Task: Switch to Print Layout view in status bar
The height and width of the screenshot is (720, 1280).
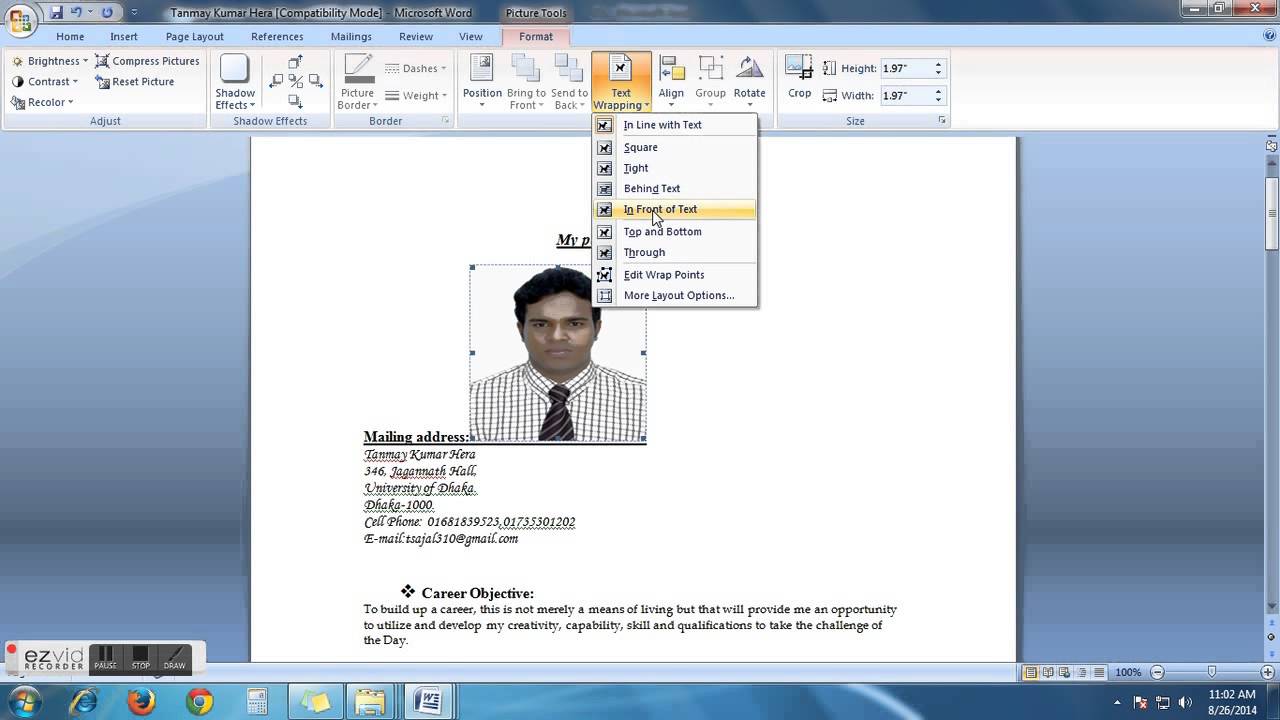Action: click(1031, 673)
